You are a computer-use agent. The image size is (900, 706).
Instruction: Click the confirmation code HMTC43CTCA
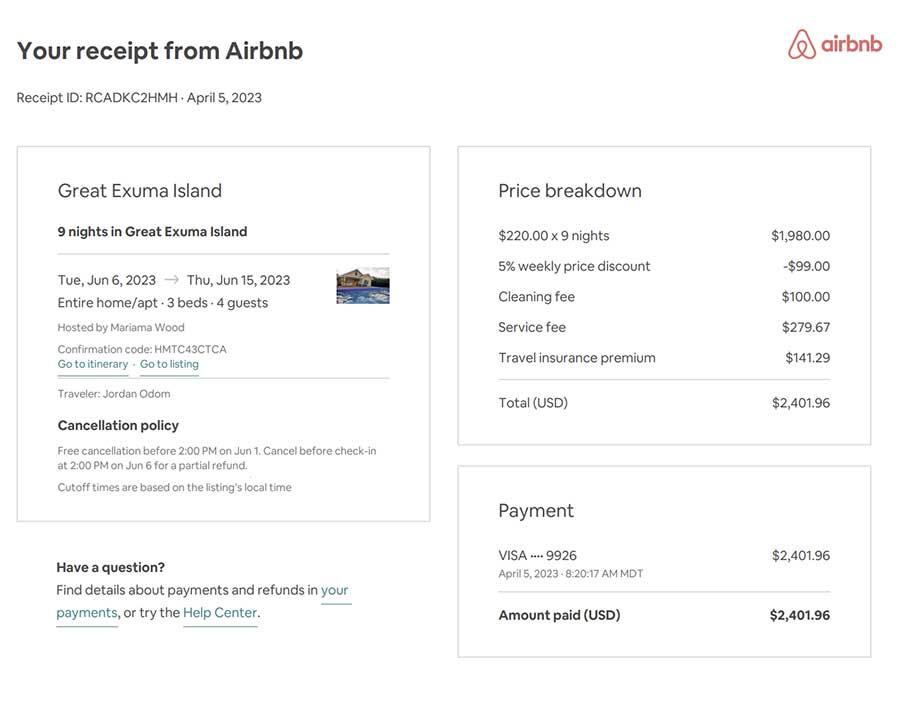tap(197, 349)
